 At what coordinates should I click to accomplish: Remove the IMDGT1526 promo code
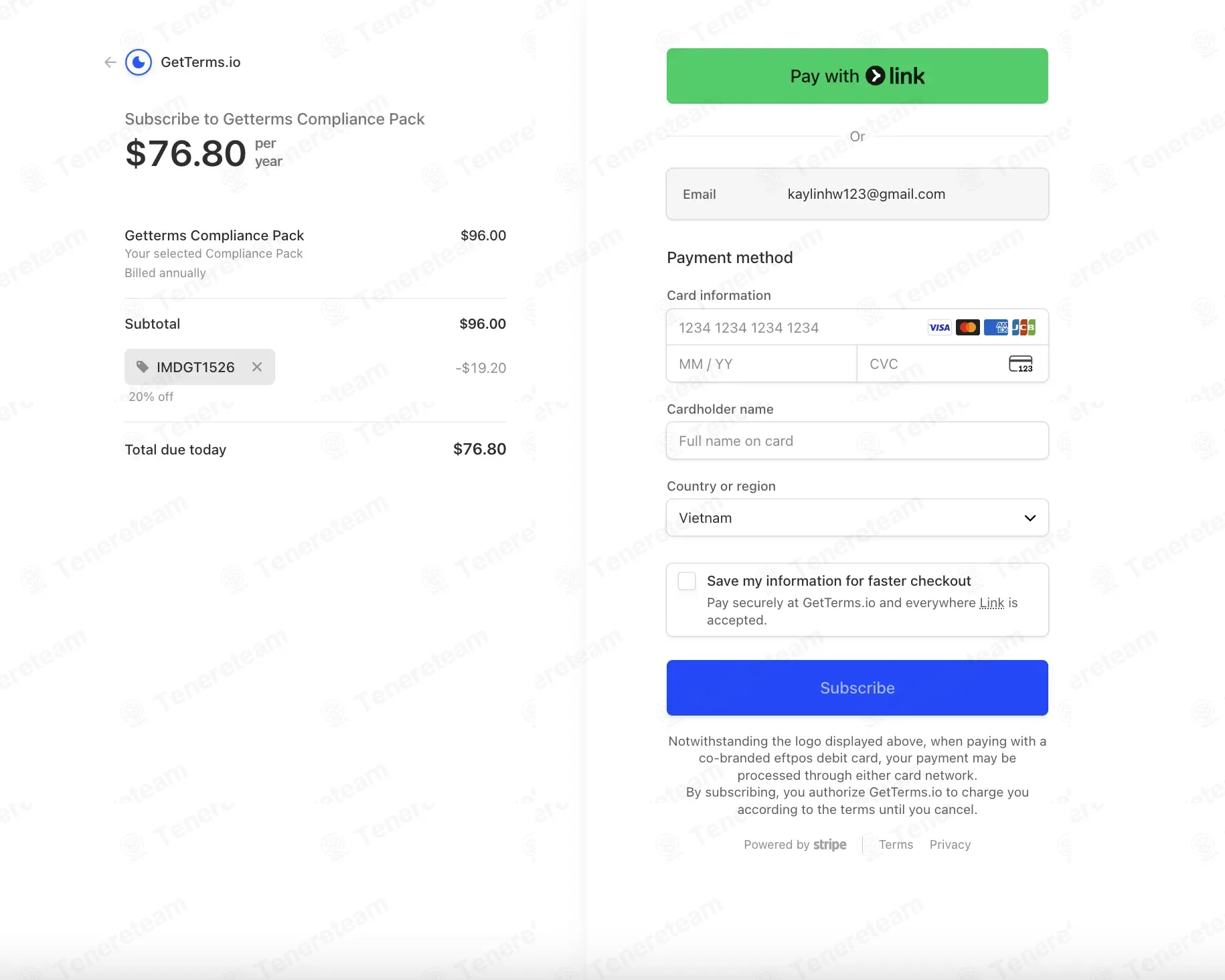coord(257,367)
